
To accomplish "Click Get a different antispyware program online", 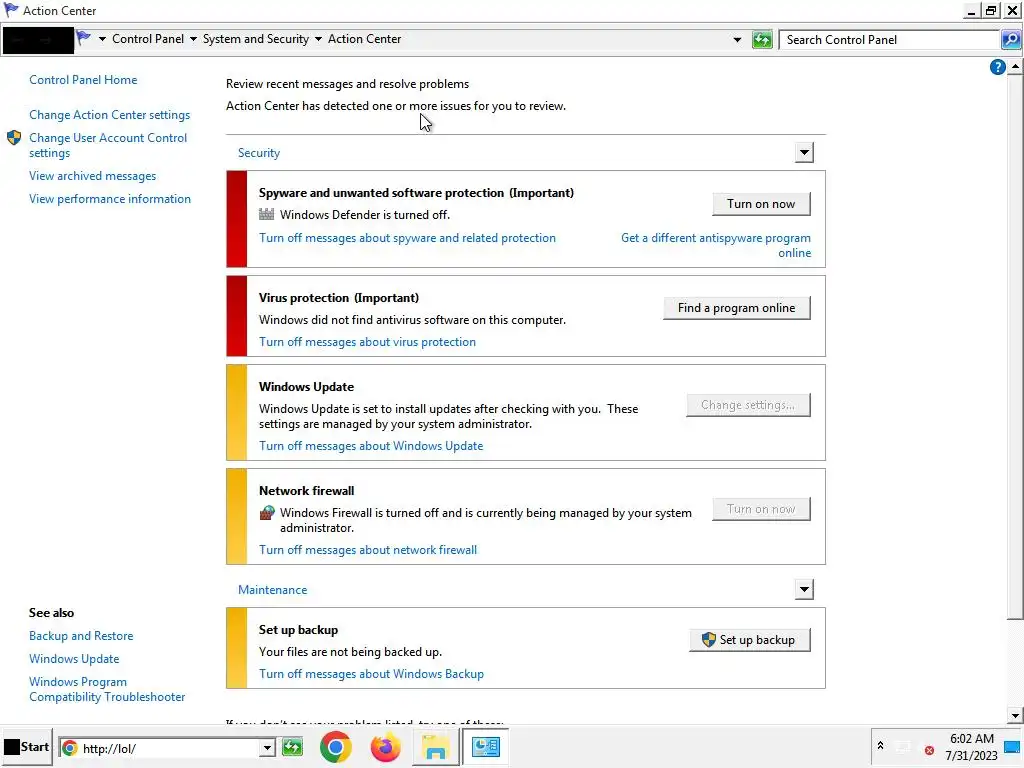I will click(716, 245).
